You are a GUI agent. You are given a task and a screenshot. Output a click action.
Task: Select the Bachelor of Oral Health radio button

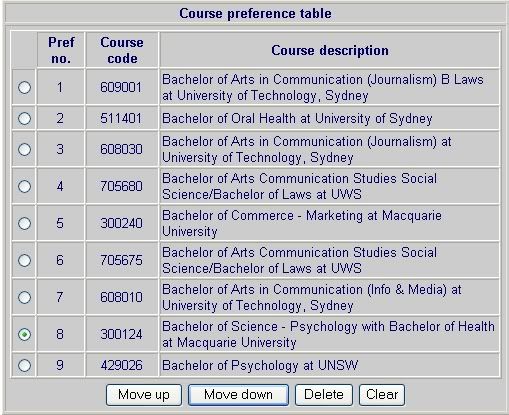pyautogui.click(x=24, y=118)
